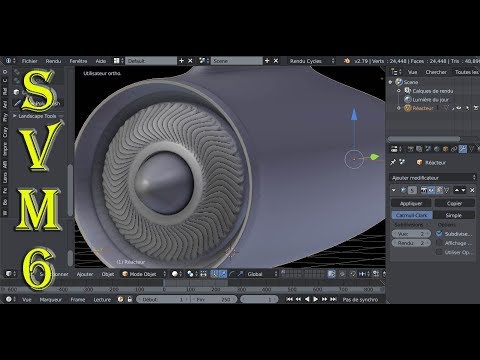The height and width of the screenshot is (360, 480).
Task: Click the Appliquer button
Action: 411,203
